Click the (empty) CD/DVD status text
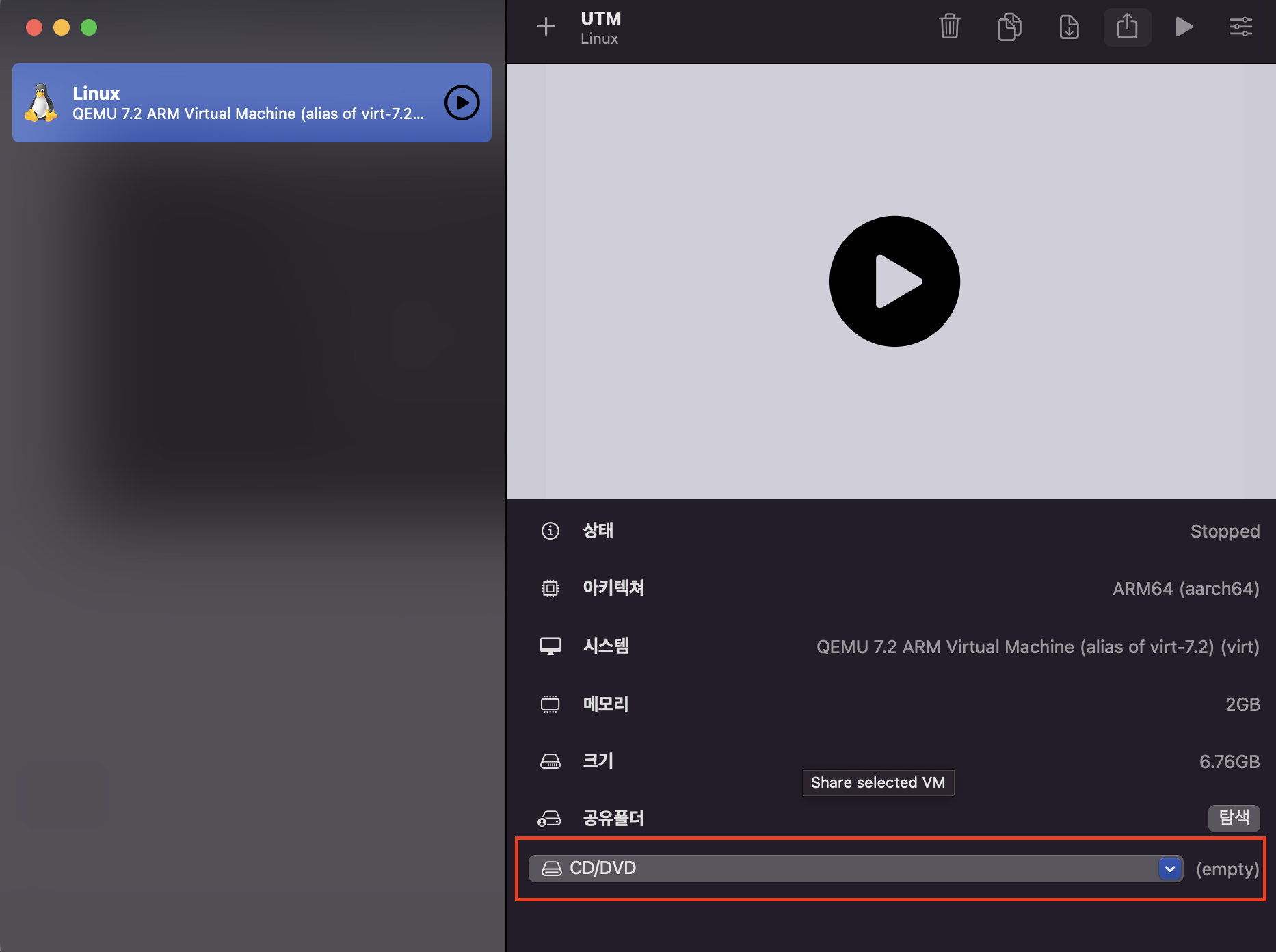1276x952 pixels. click(1227, 869)
